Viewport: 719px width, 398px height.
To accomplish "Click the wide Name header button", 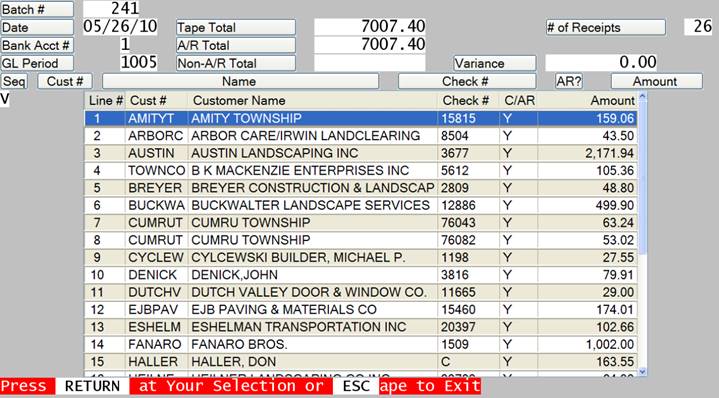I will coord(240,81).
